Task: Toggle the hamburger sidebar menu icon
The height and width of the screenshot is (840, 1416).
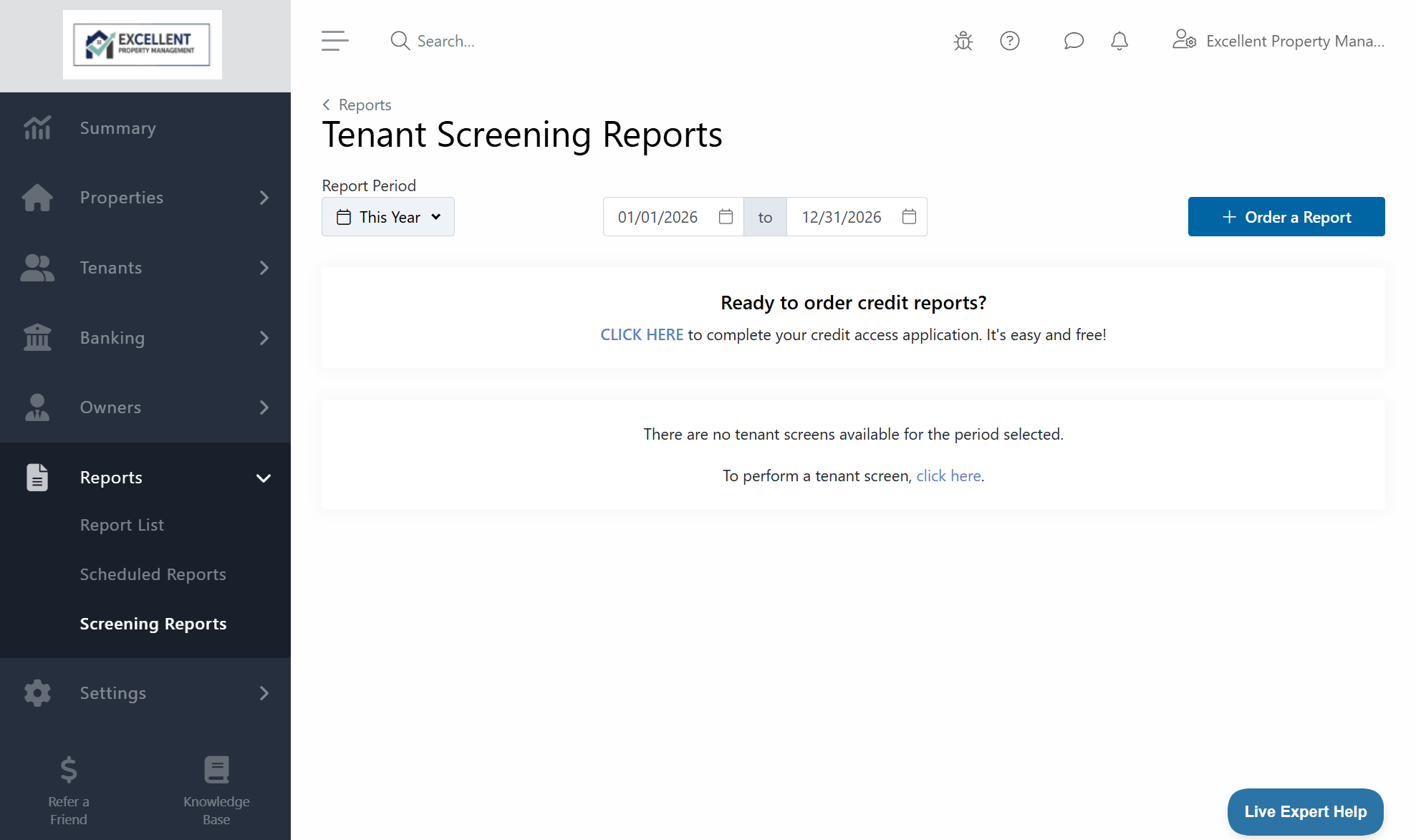Action: [x=334, y=41]
